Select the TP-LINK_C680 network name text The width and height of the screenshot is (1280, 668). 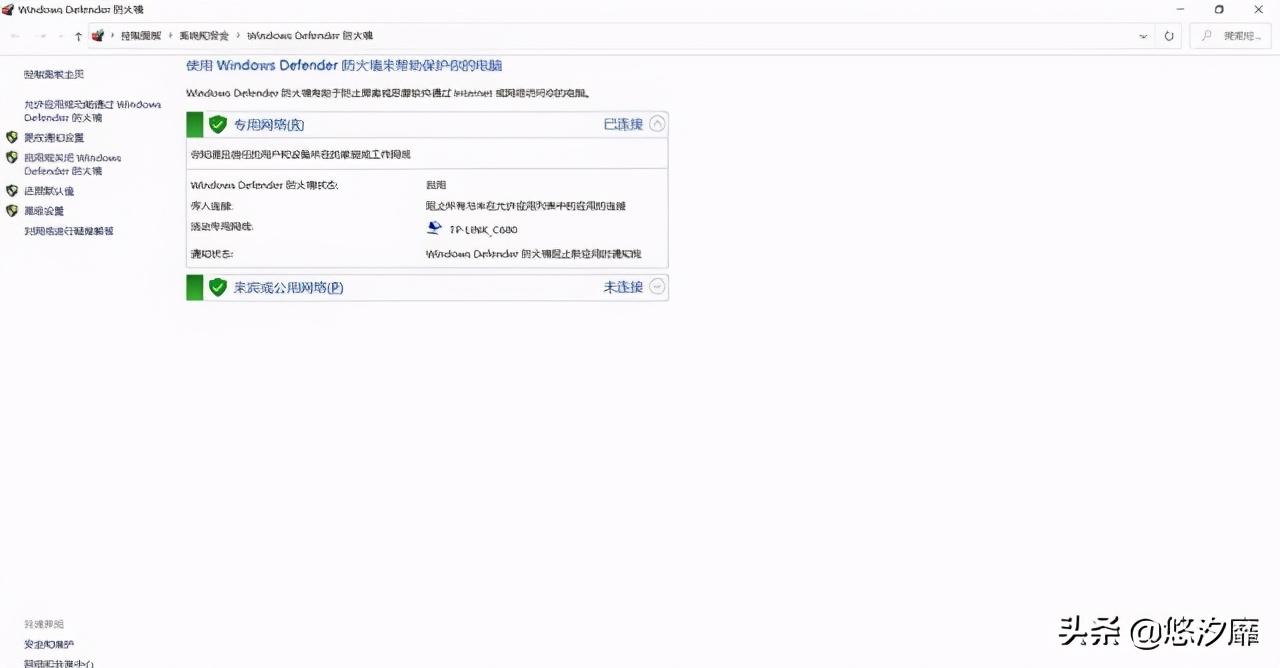pyautogui.click(x=484, y=229)
